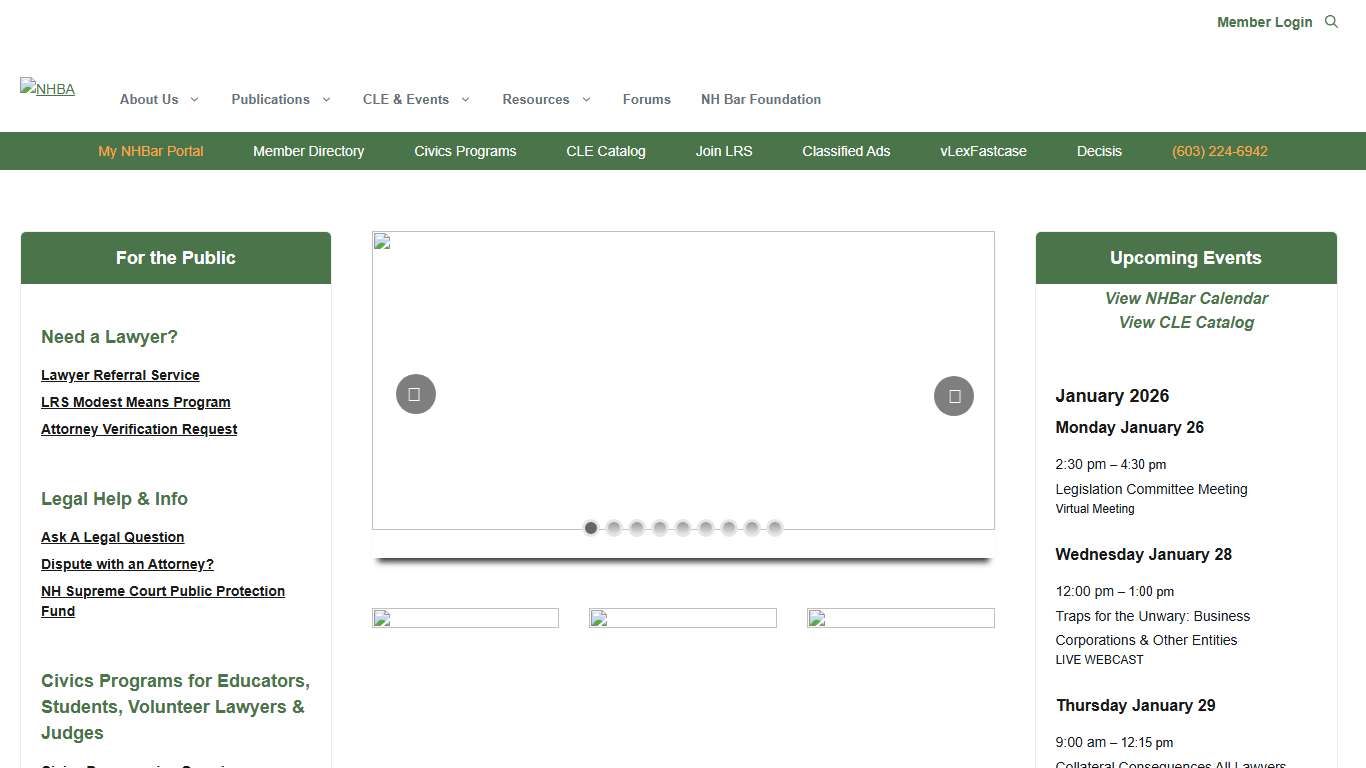Advance carousel to next slide
The image size is (1366, 768).
(953, 396)
